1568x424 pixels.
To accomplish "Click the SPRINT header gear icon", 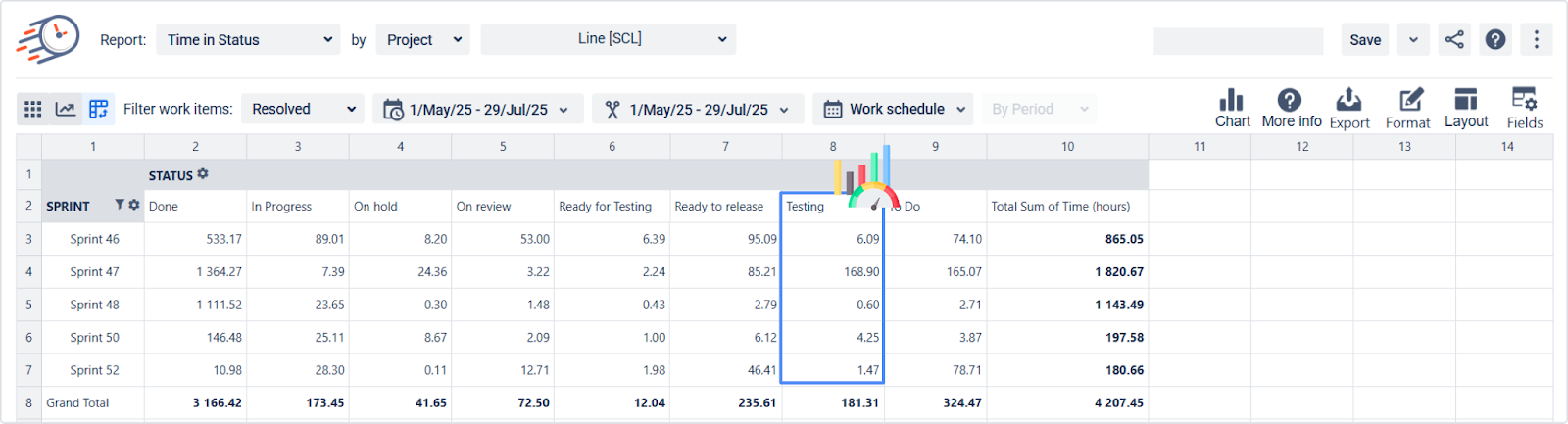I will tap(134, 205).
